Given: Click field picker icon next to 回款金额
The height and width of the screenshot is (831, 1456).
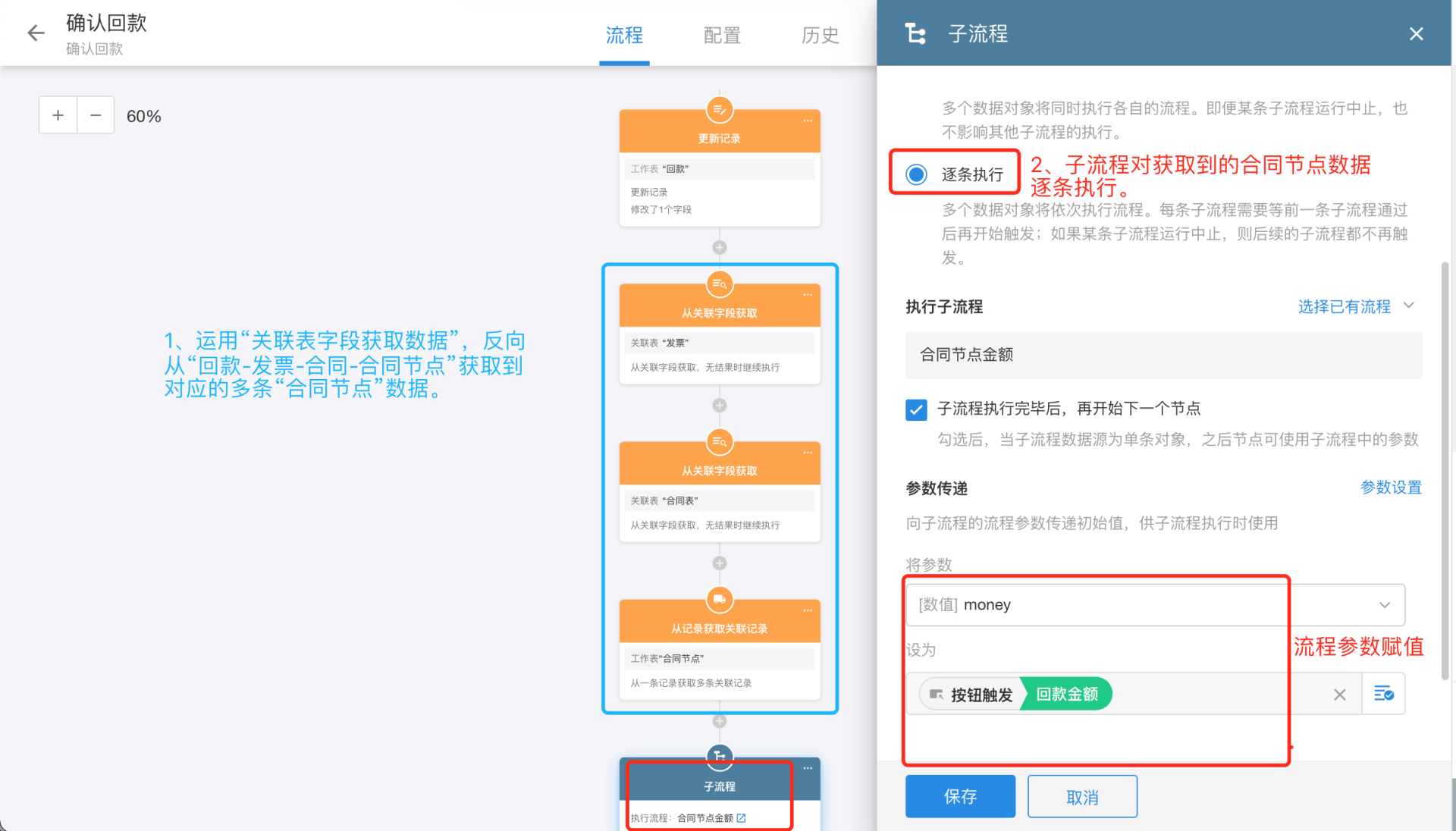Looking at the screenshot, I should (x=1383, y=694).
